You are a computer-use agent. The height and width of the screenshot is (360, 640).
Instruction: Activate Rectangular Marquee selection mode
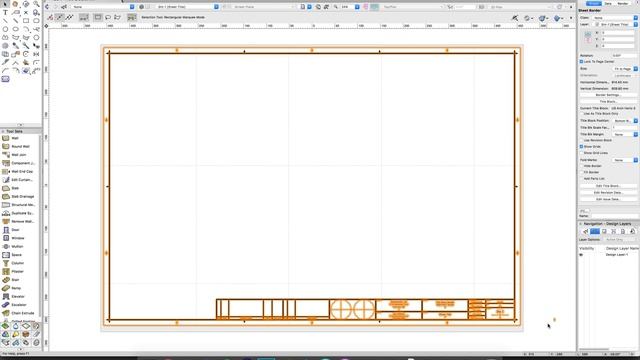(x=98, y=17)
